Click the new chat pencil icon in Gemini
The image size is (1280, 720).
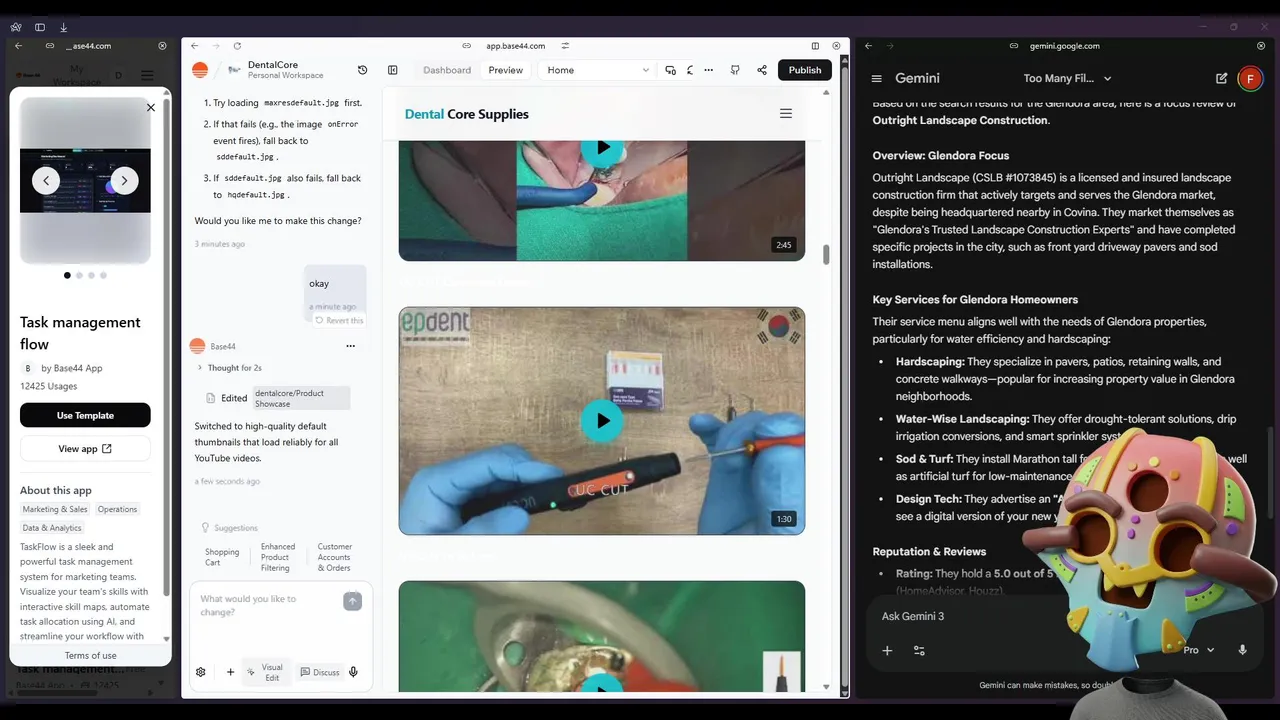[x=1221, y=78]
